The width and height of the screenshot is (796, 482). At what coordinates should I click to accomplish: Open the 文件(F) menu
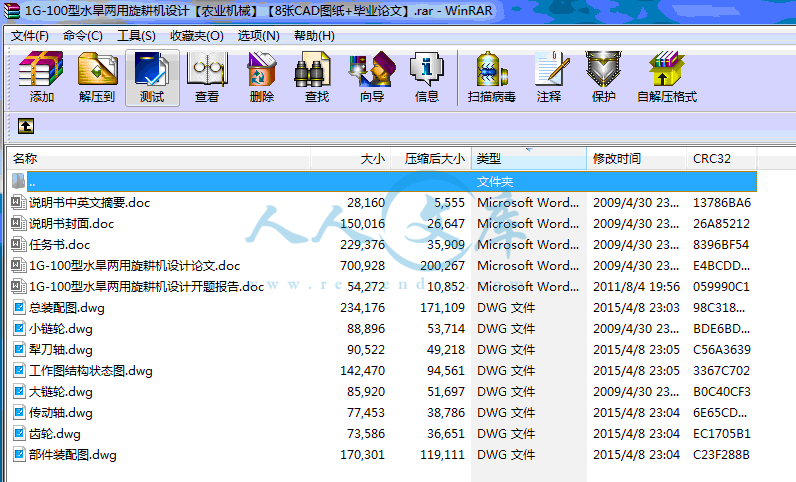[x=30, y=36]
